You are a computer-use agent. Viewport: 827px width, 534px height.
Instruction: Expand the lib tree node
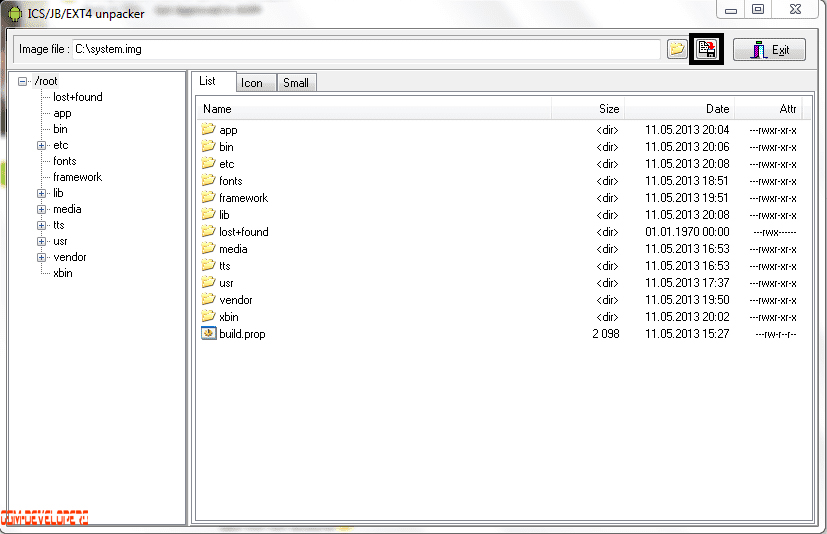tap(41, 194)
